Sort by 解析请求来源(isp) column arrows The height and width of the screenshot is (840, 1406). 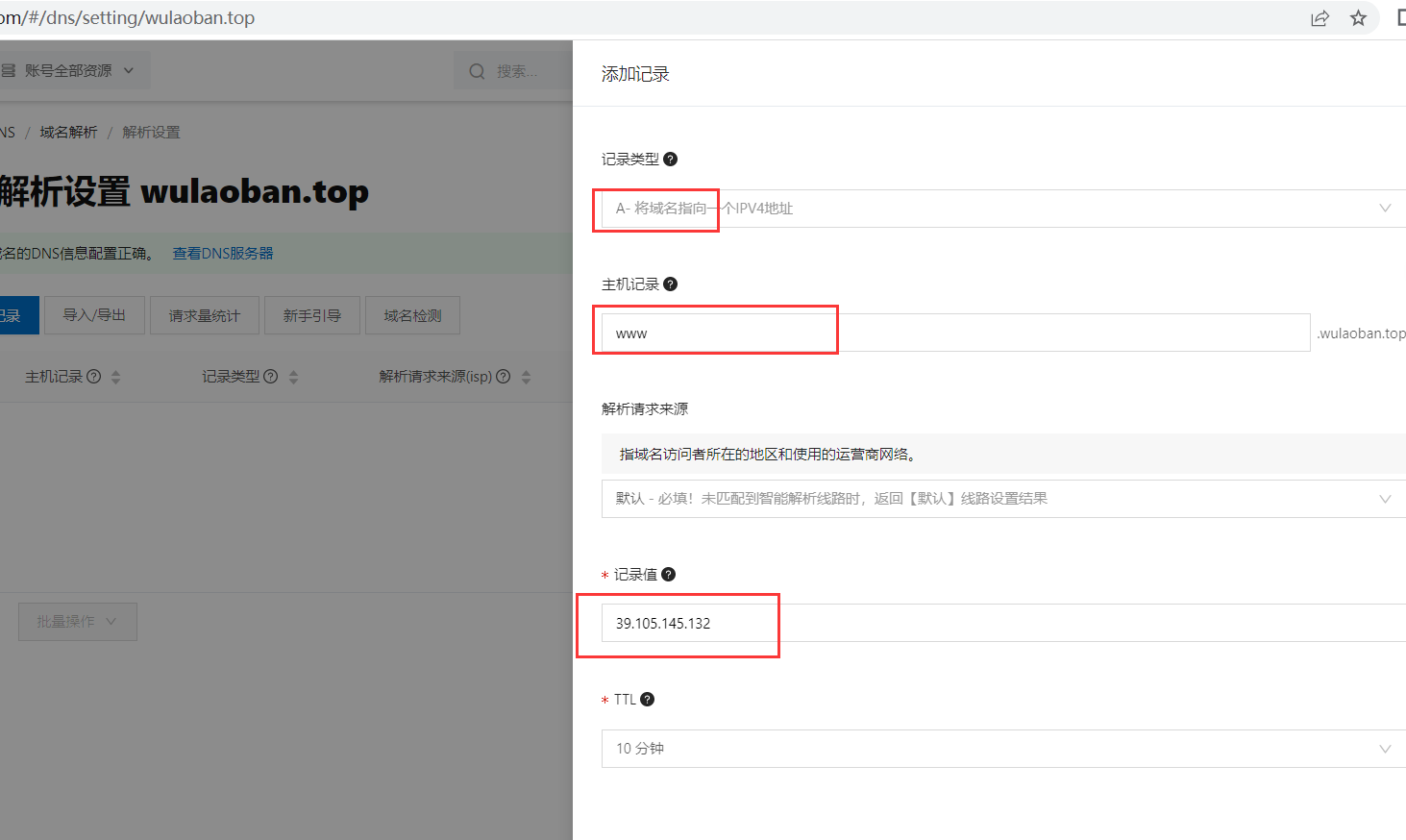coord(526,377)
